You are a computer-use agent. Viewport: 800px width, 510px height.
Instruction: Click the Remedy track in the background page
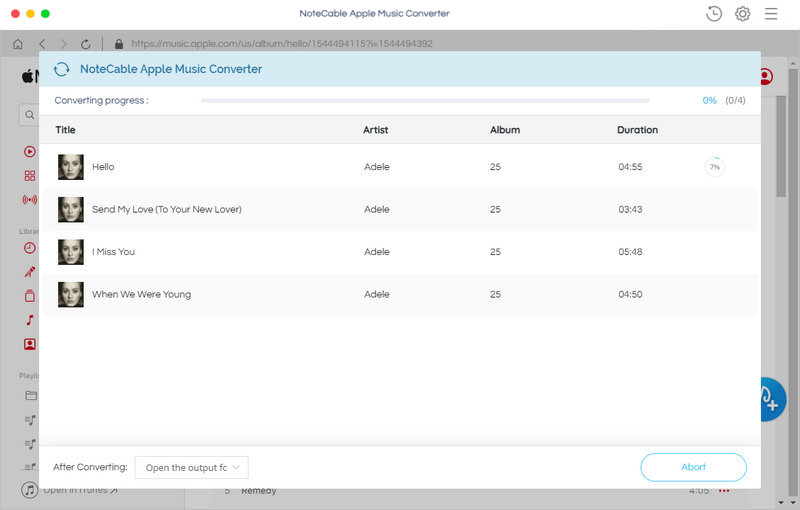(x=259, y=491)
